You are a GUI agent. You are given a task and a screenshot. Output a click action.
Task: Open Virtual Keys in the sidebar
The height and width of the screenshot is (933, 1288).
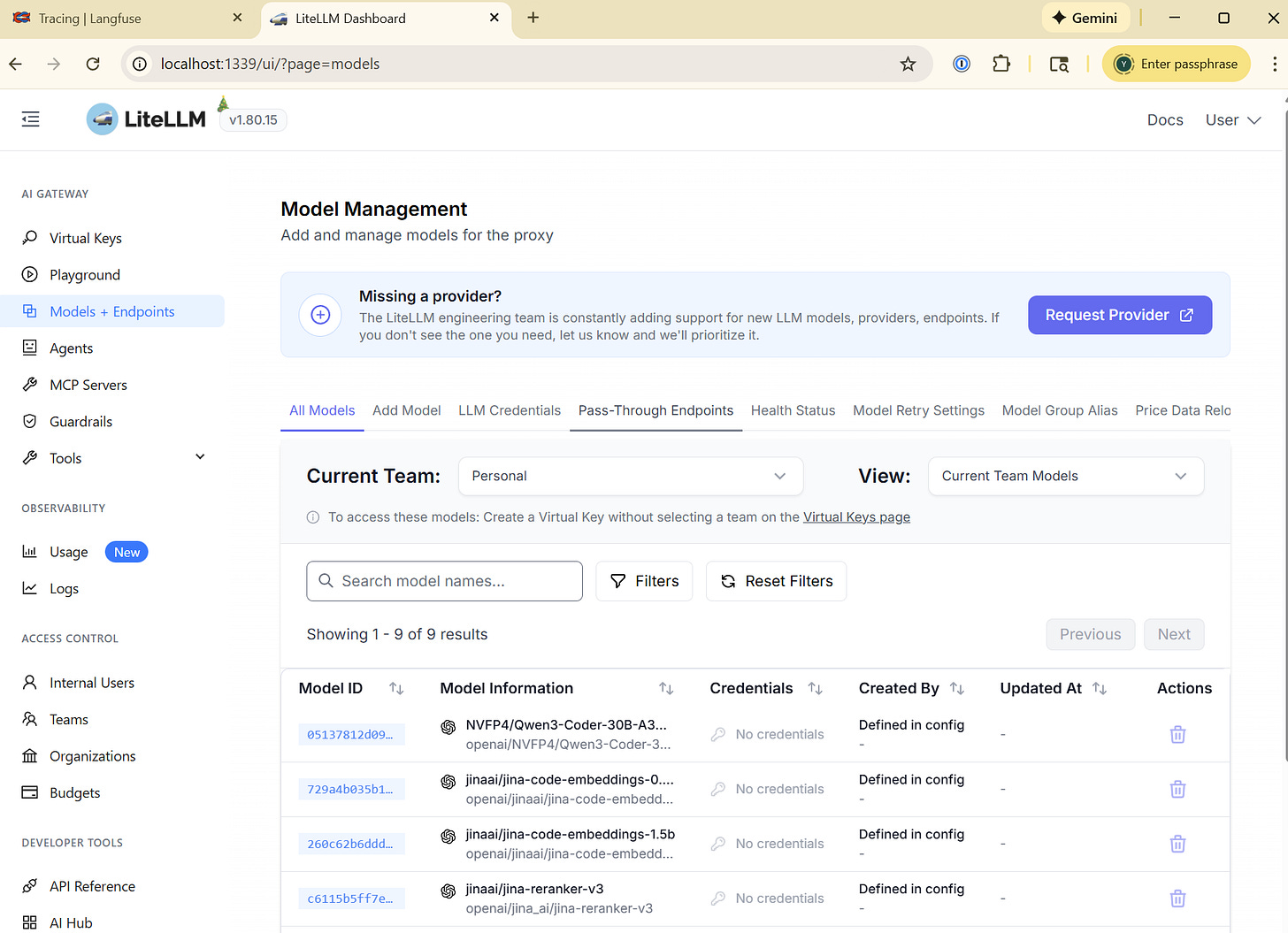[85, 238]
